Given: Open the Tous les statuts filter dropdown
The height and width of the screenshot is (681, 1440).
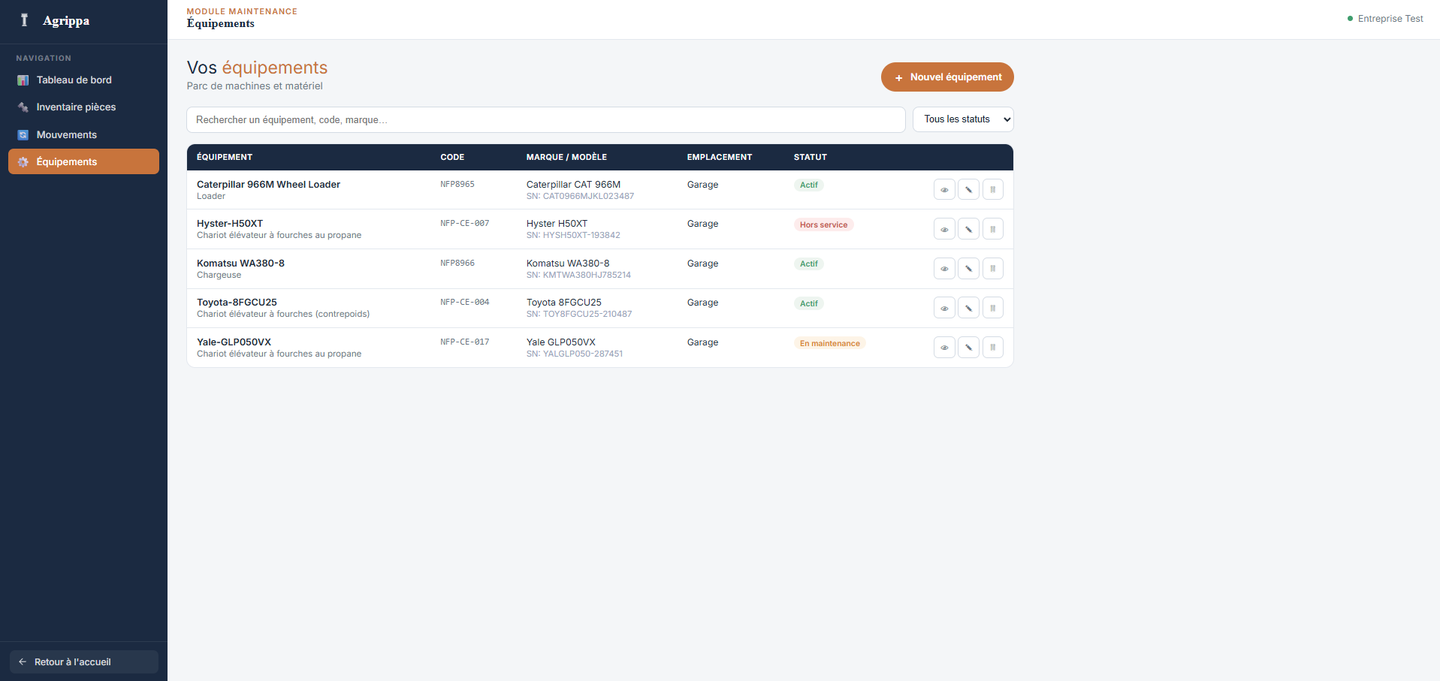Looking at the screenshot, I should [963, 119].
